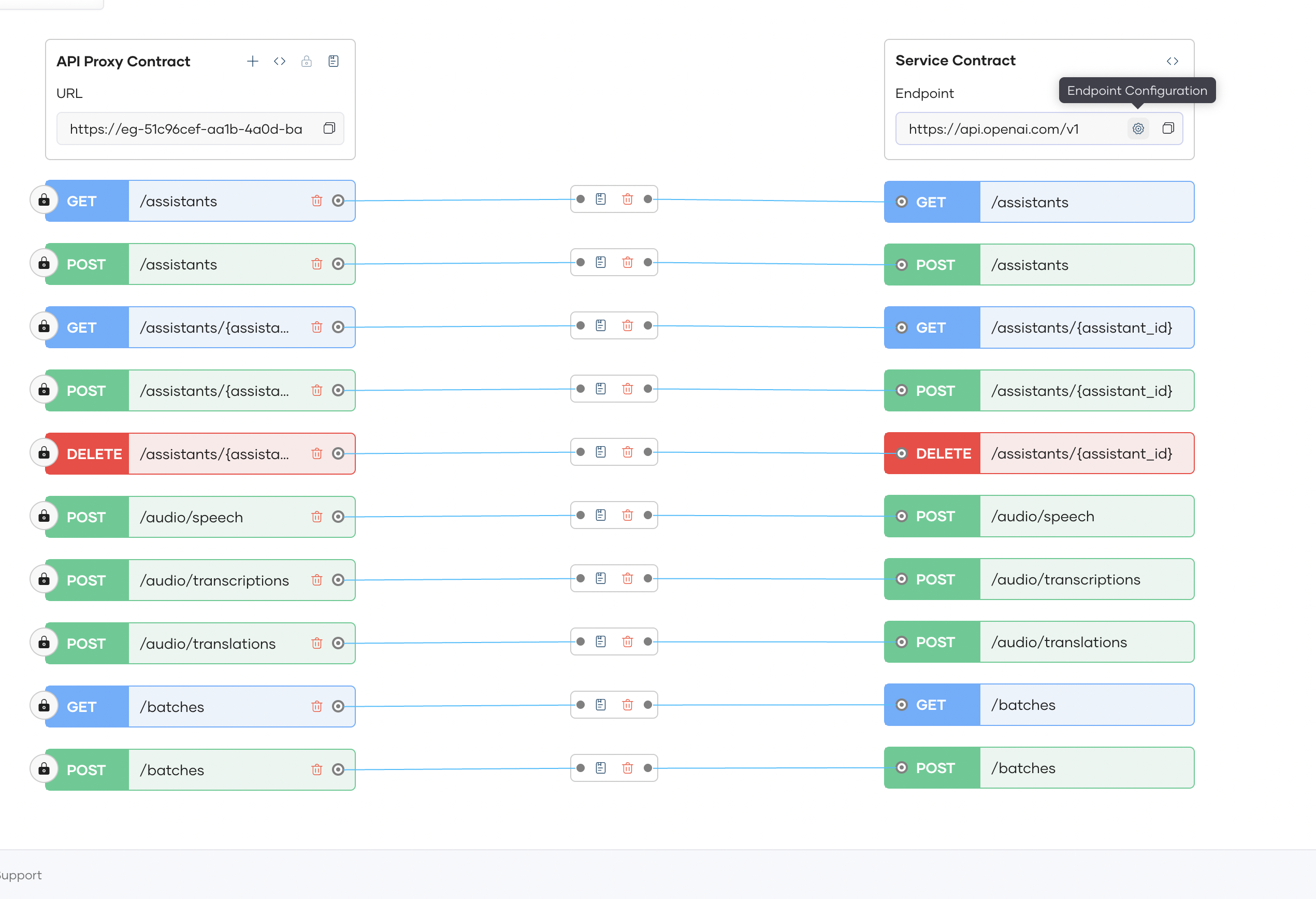Image resolution: width=1316 pixels, height=899 pixels.
Task: Click the lock icon in API Proxy Contract header
Action: pos(307,61)
